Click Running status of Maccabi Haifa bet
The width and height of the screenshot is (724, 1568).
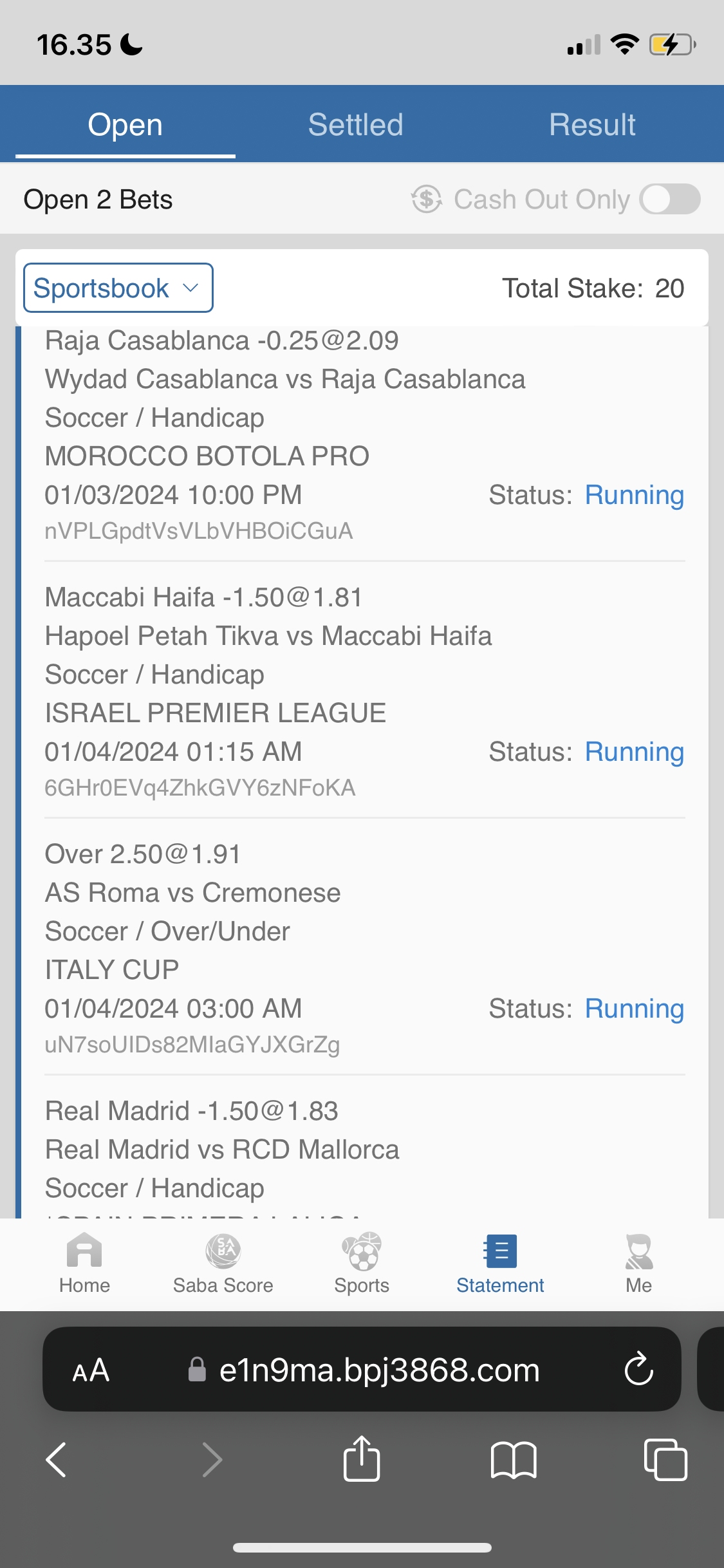pos(634,752)
